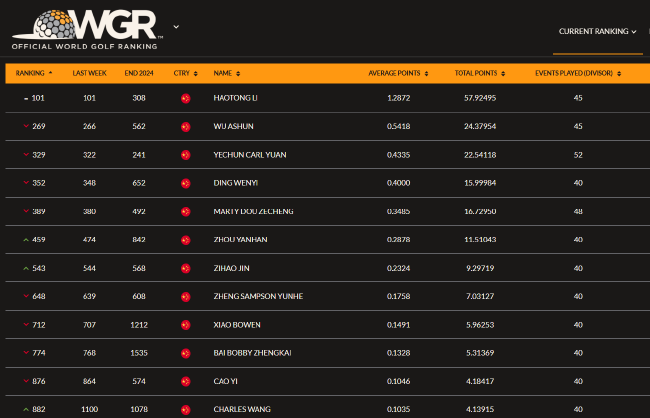This screenshot has width=650, height=418.
Task: Click the China flag beside Xiao Bowen
Action: [186, 325]
